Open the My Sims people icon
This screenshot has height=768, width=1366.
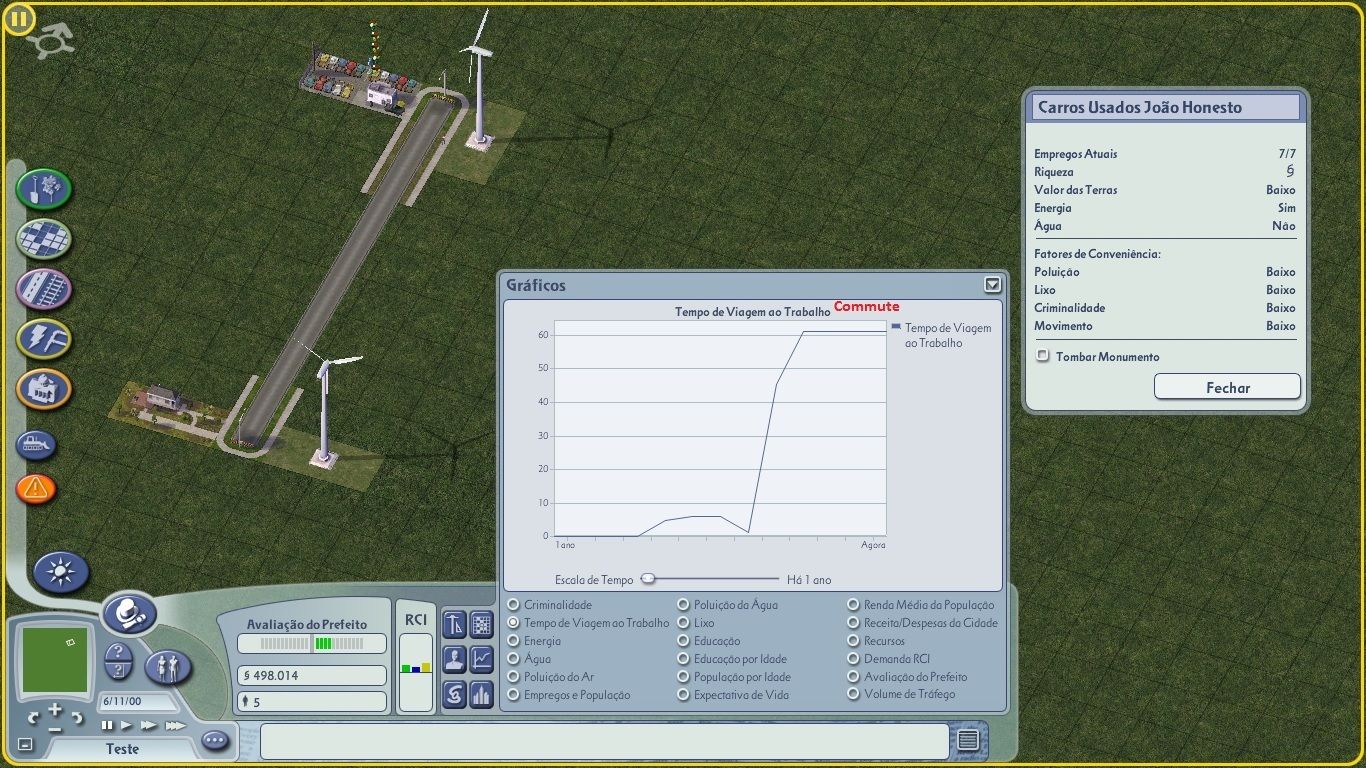coord(168,667)
